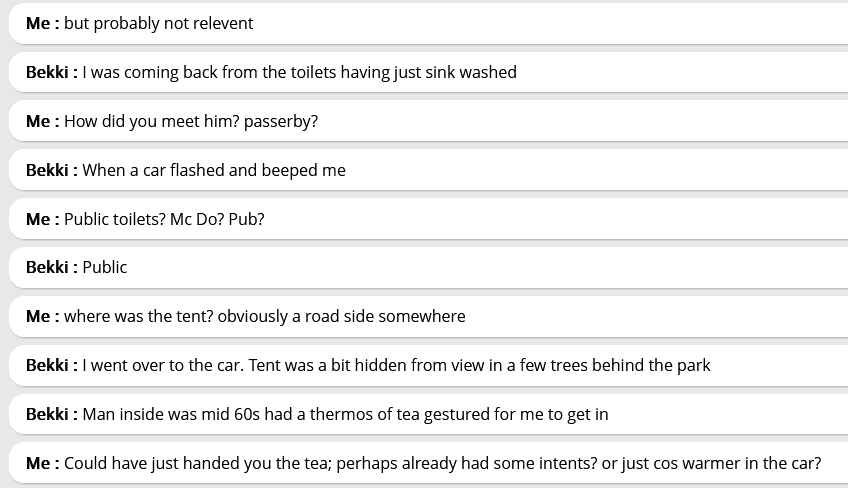848x488 pixels.
Task: Click the "Me :" label beside "Could have just handed"
Action: point(42,463)
